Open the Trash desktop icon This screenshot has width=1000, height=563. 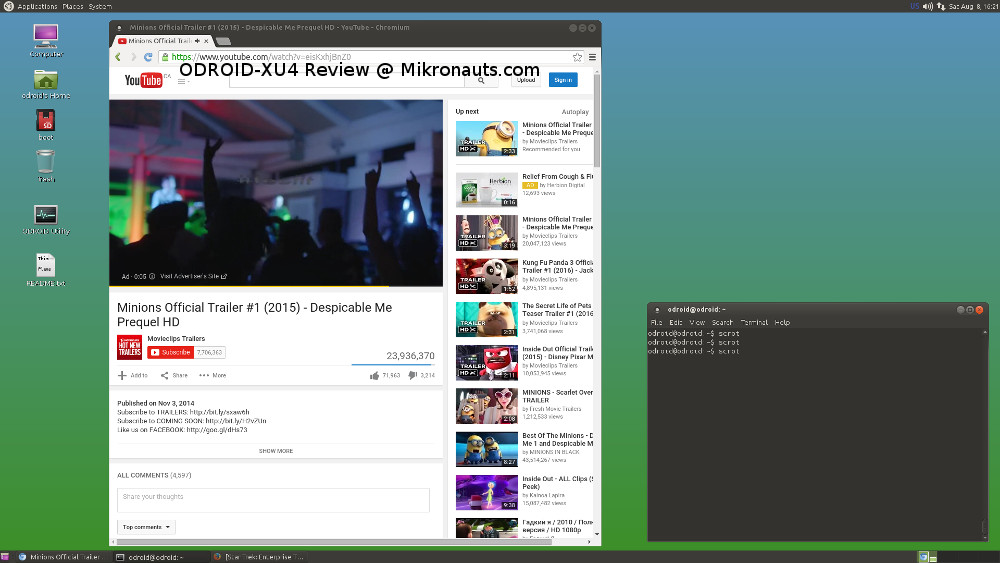coord(45,161)
